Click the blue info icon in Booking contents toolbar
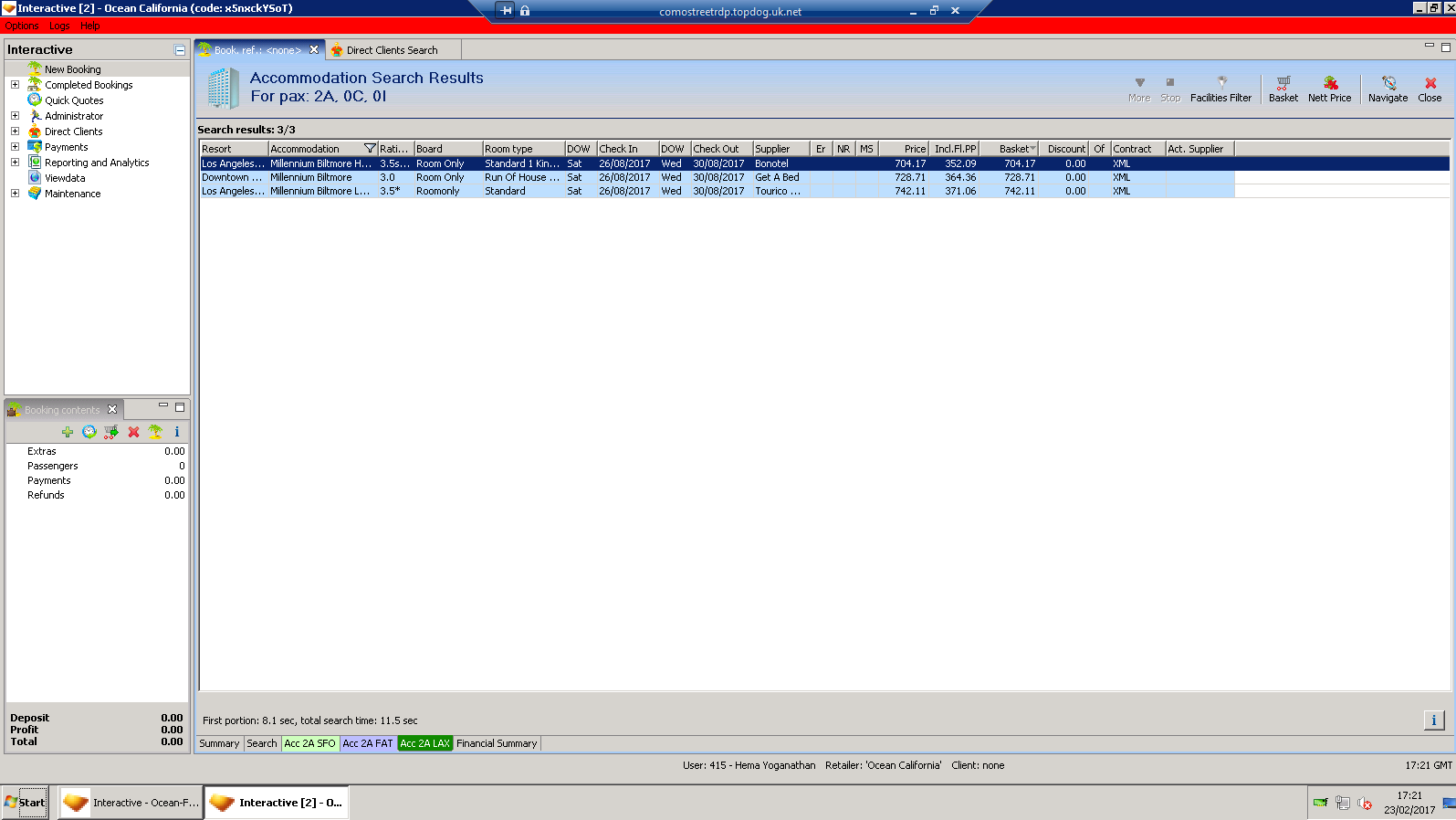The image size is (1456, 820). 177,432
